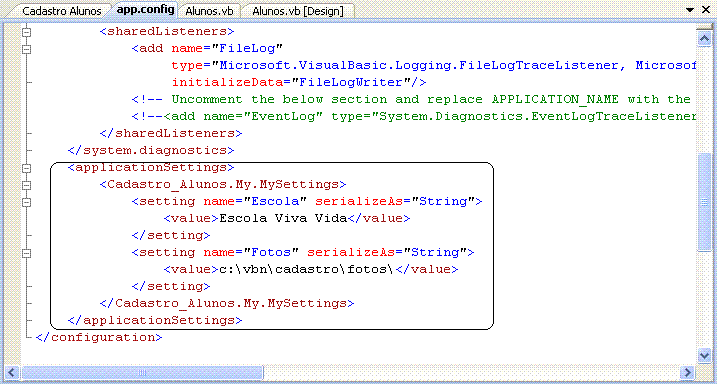Switch to the Cadastro Alunos tab
717x384 pixels.
click(62, 11)
